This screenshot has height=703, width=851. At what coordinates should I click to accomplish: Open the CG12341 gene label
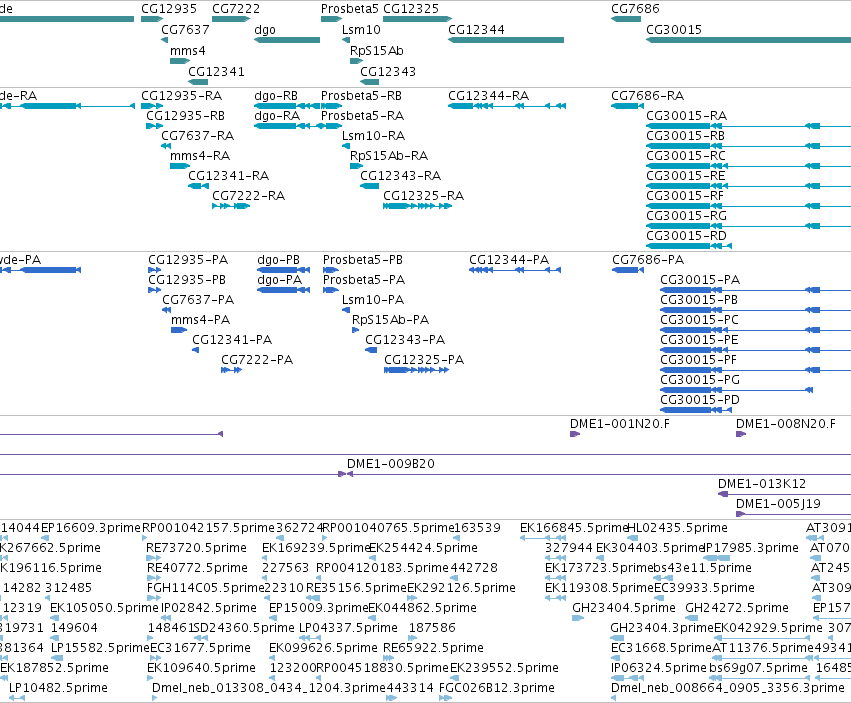click(x=216, y=72)
